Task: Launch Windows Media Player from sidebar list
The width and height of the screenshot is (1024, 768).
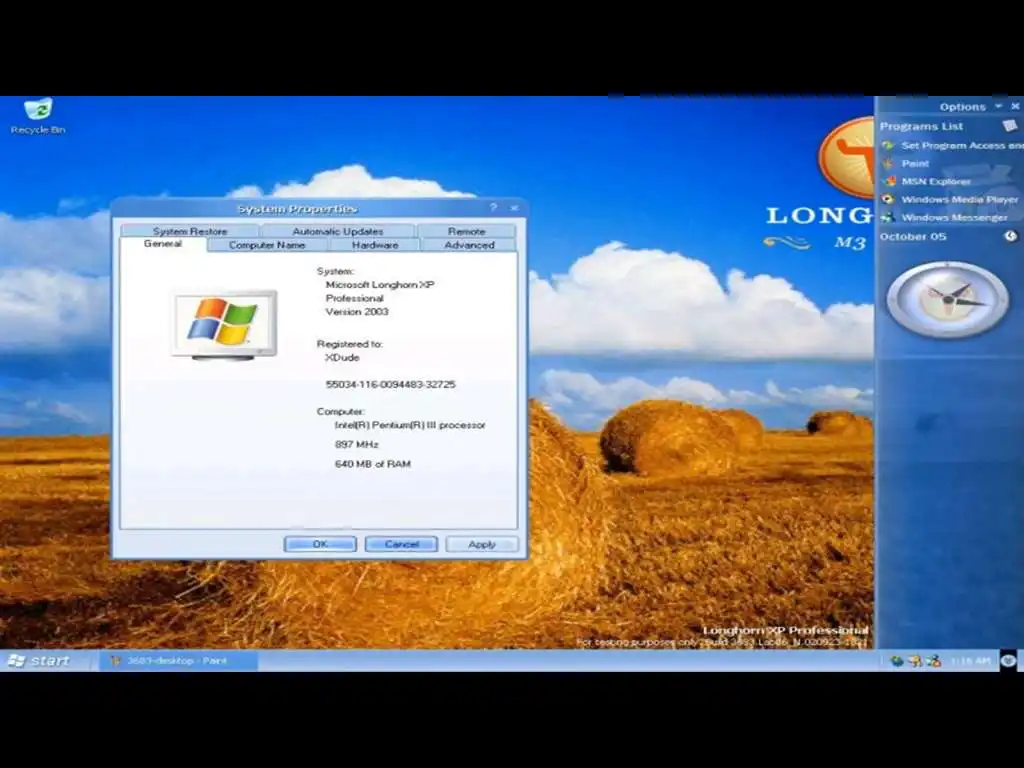Action: click(x=959, y=199)
